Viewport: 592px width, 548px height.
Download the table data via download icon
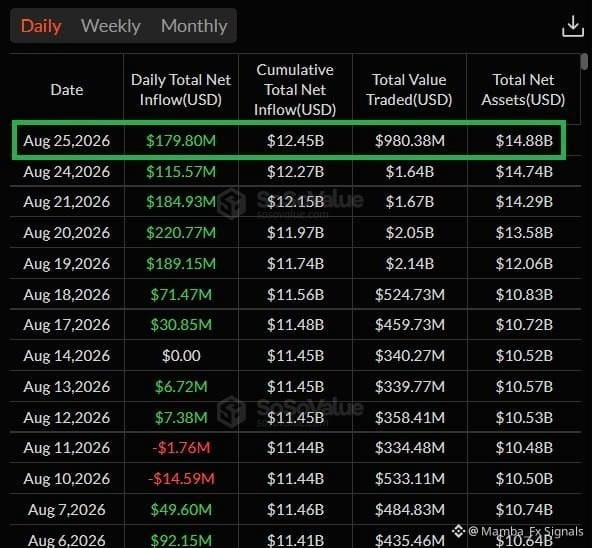[x=573, y=26]
